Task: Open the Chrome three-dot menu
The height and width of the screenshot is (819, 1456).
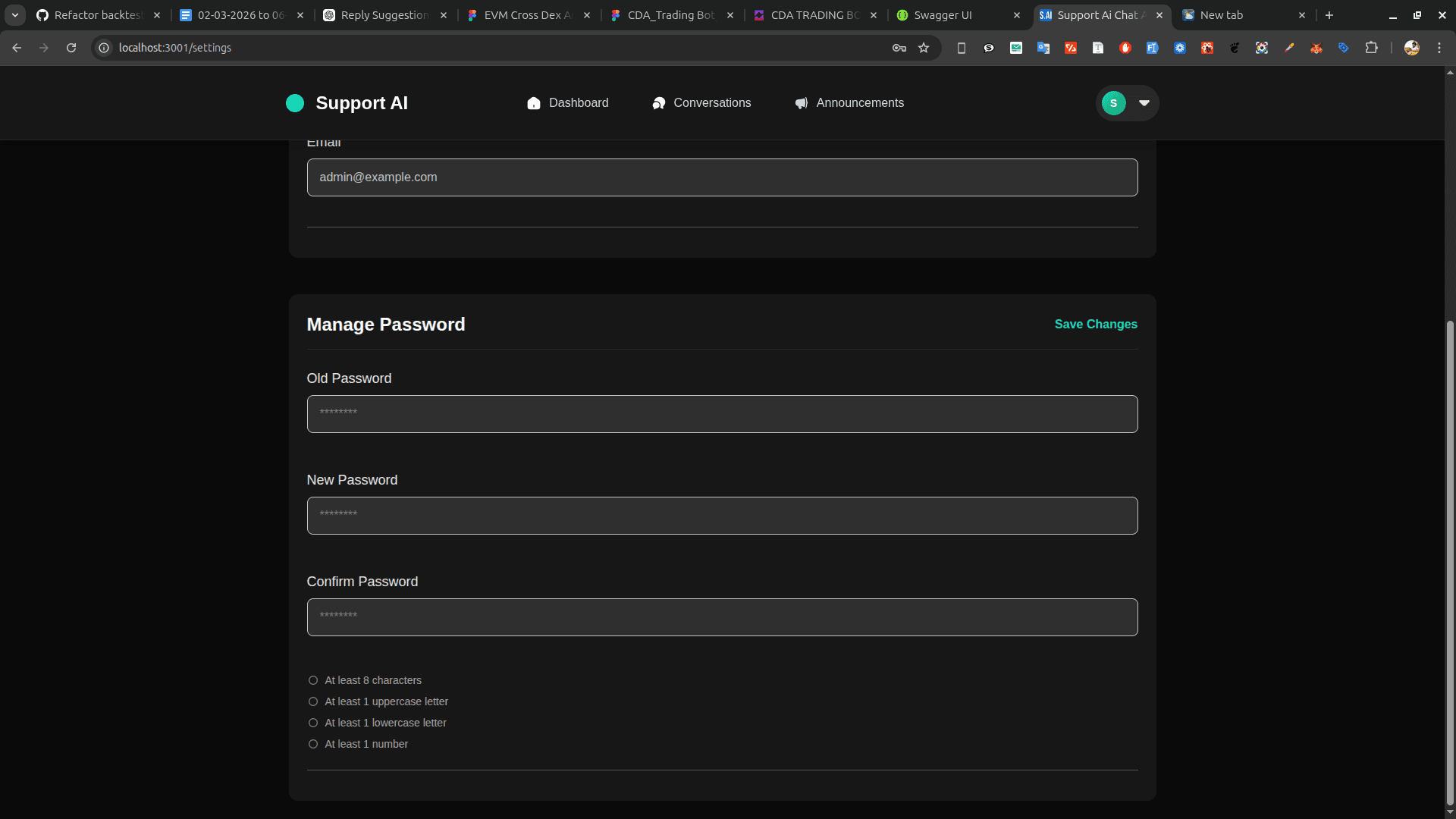Action: point(1440,47)
